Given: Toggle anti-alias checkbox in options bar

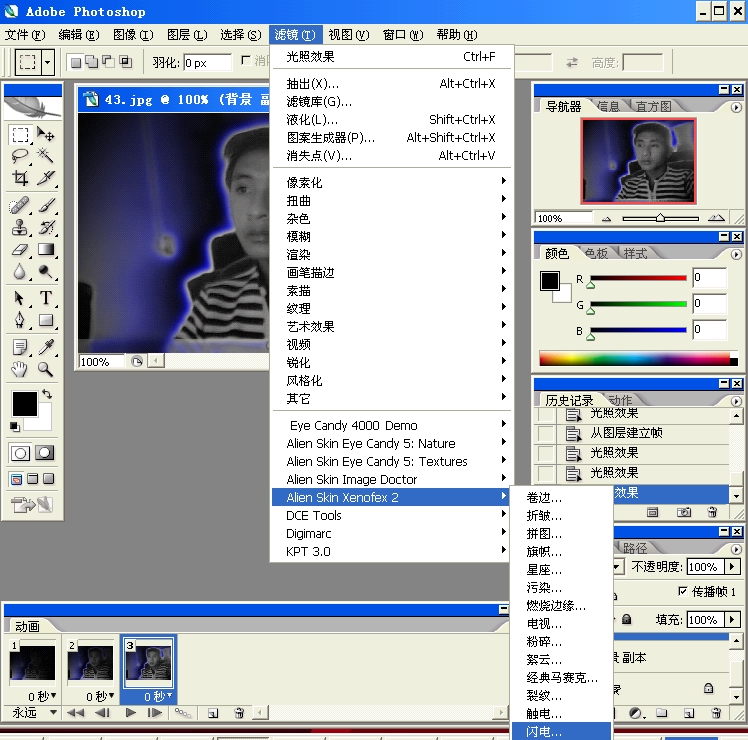Looking at the screenshot, I should (x=246, y=60).
